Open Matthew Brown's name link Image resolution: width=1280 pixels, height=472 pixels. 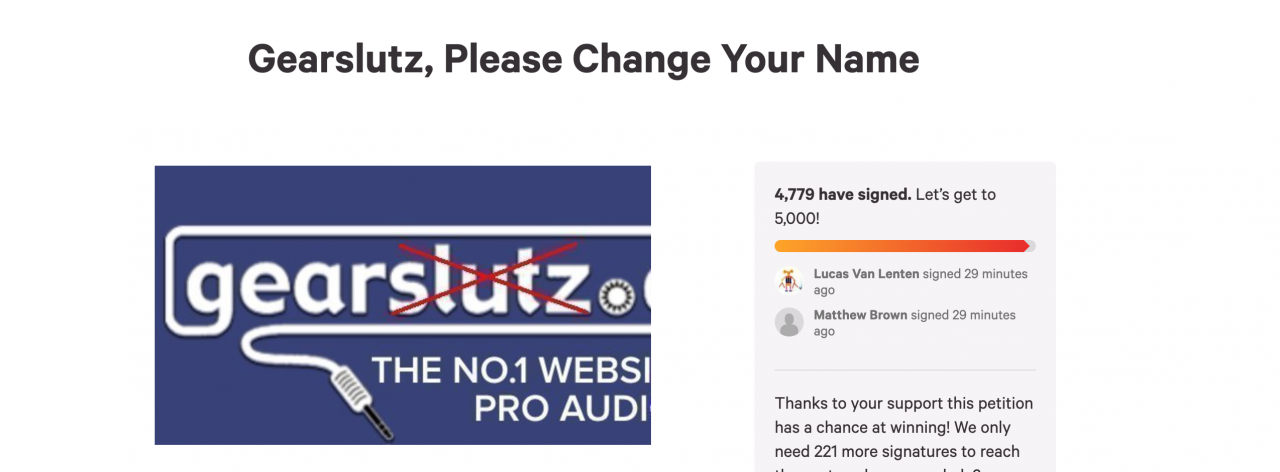pos(860,315)
